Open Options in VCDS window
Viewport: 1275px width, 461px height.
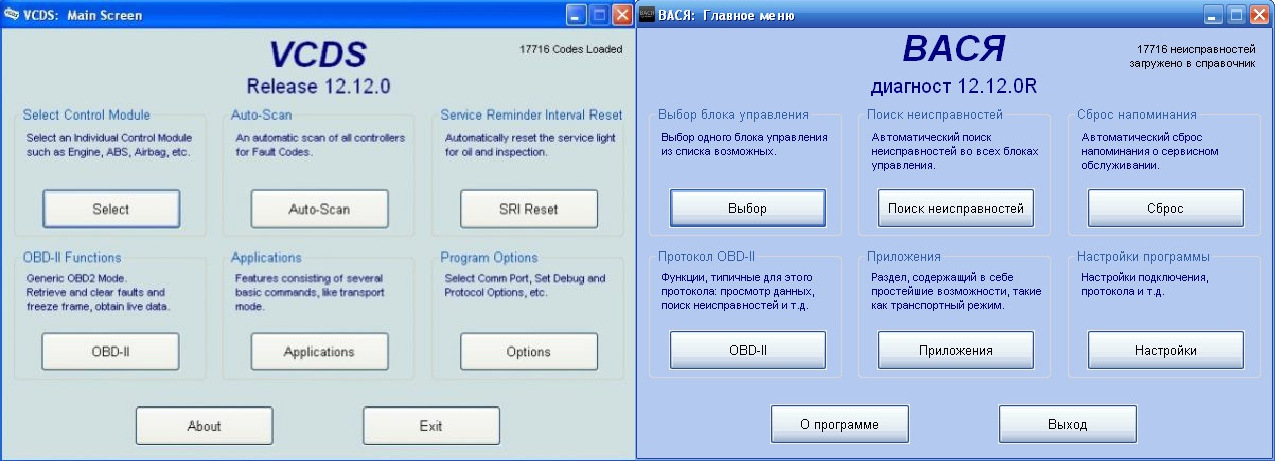(x=528, y=351)
